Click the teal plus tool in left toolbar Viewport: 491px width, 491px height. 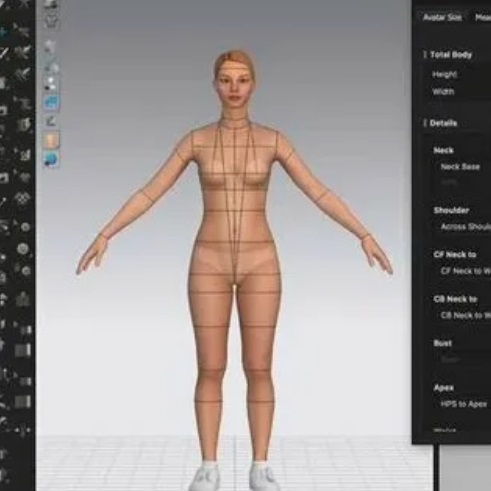3,32
